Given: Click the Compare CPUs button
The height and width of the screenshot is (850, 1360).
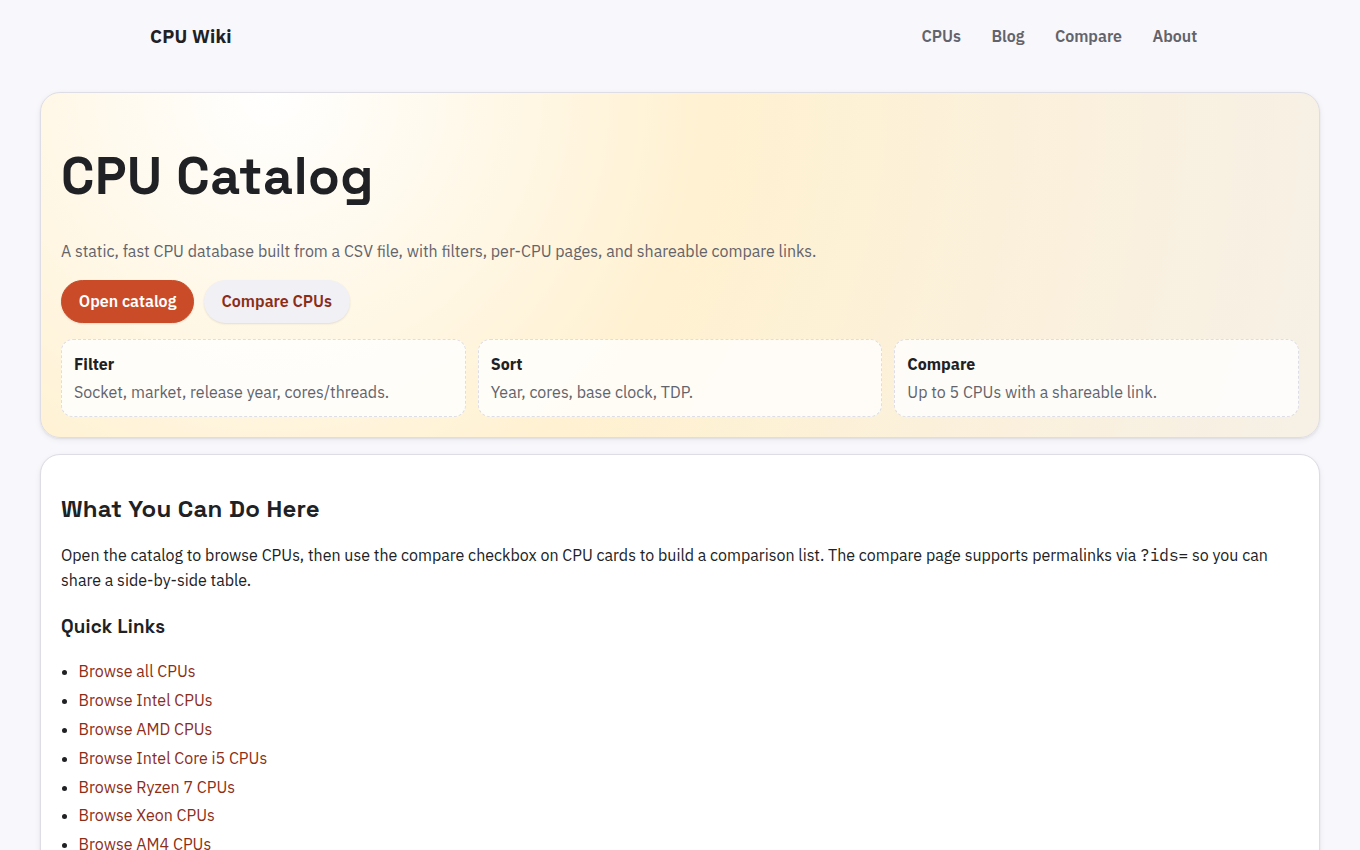Looking at the screenshot, I should 277,301.
